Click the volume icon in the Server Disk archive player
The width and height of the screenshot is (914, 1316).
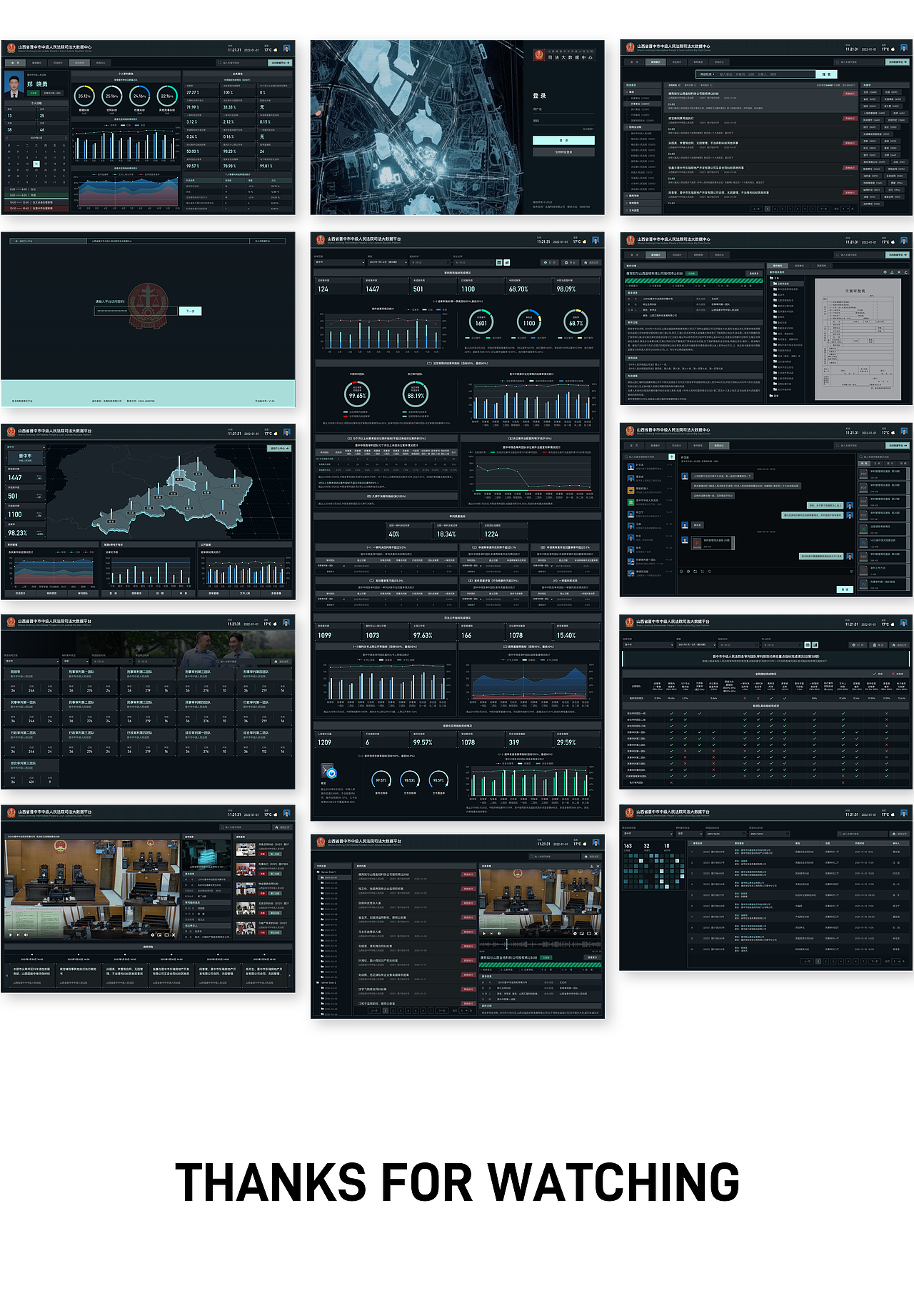click(501, 933)
